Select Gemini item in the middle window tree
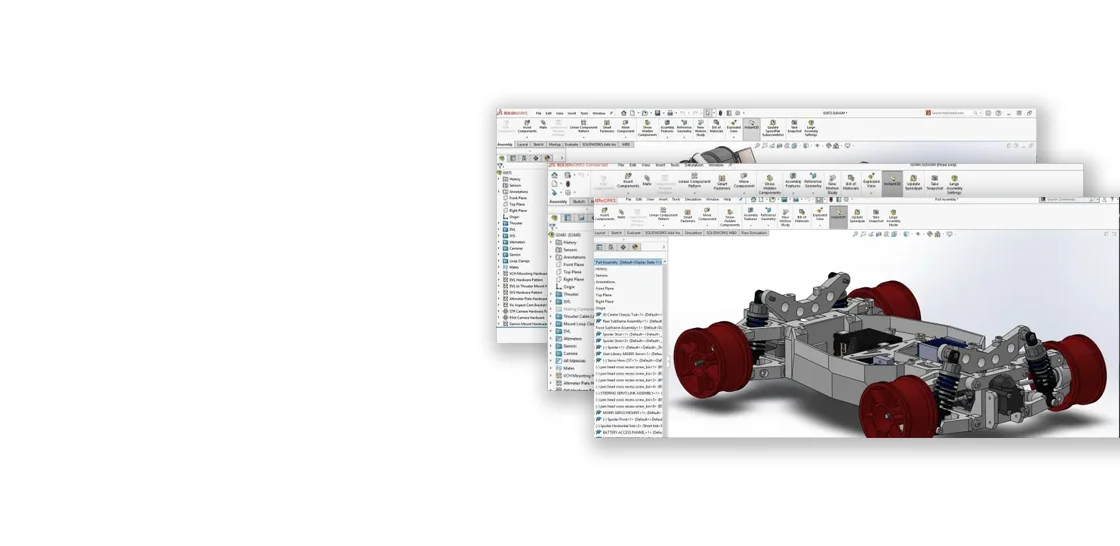The image size is (1120, 546). click(x=569, y=346)
